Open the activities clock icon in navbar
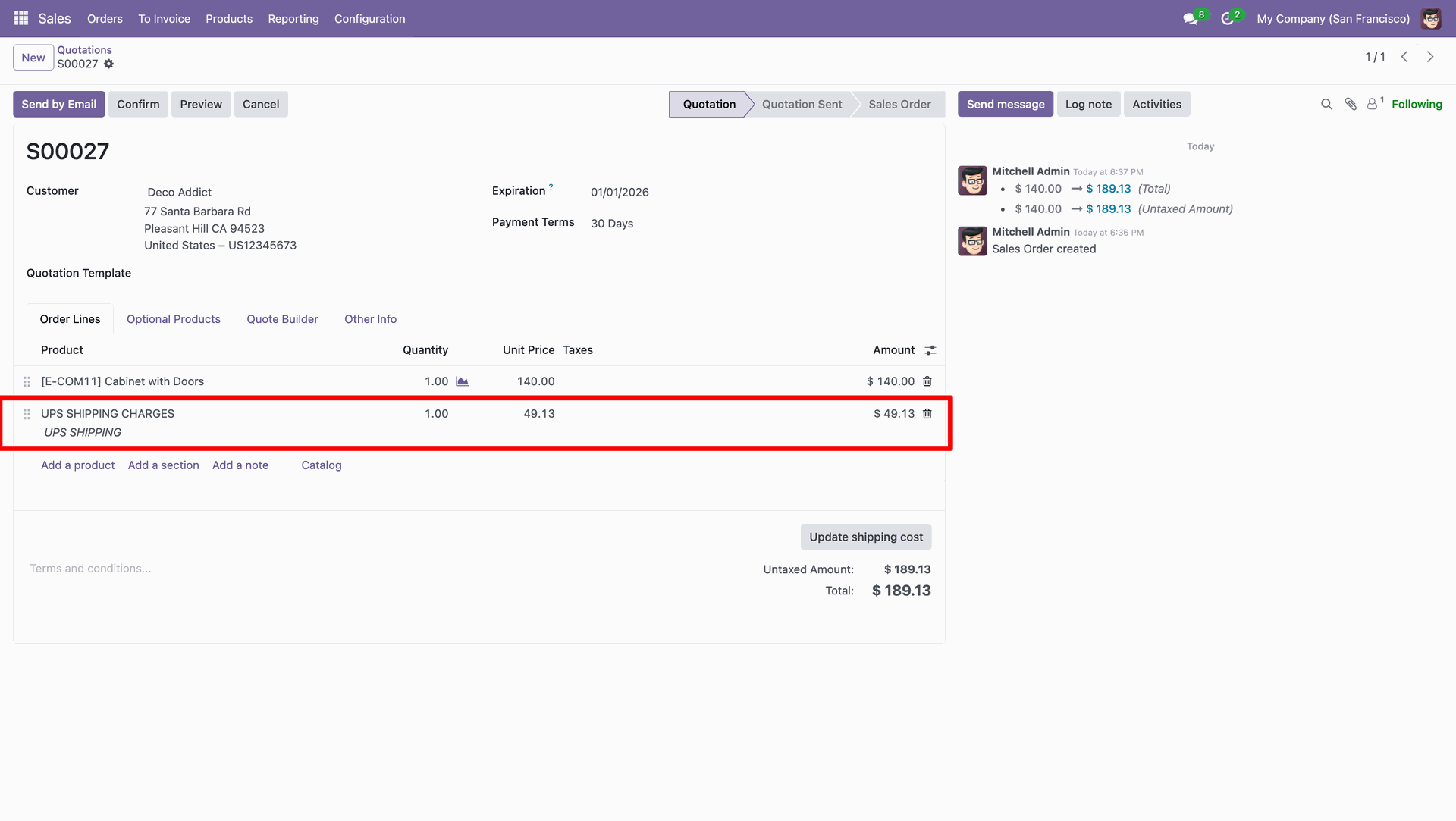This screenshot has height=821, width=1456. 1227,18
